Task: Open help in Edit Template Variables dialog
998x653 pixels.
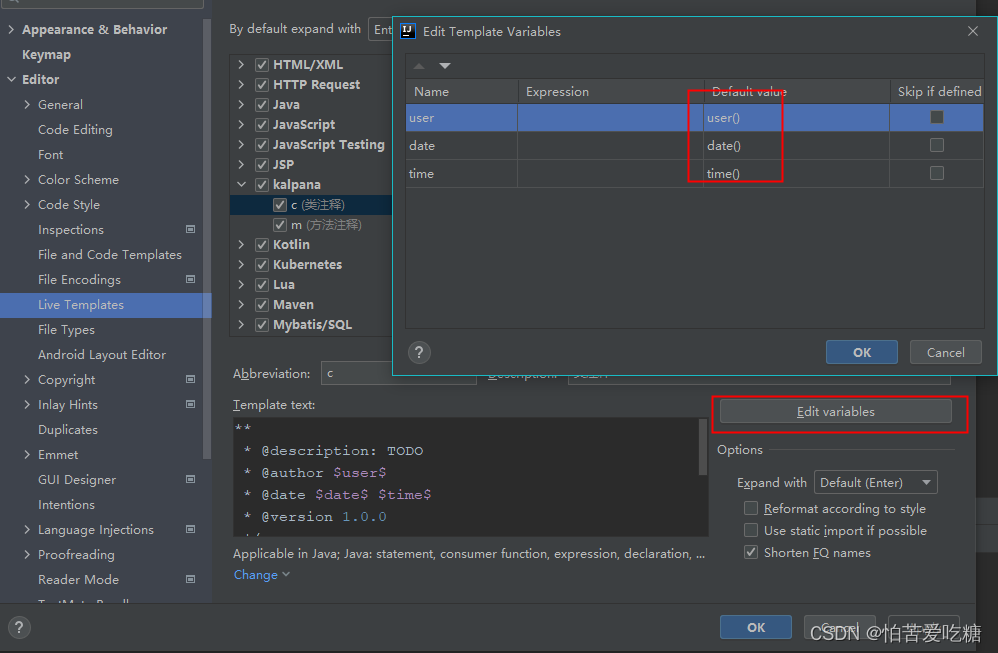Action: 419,353
